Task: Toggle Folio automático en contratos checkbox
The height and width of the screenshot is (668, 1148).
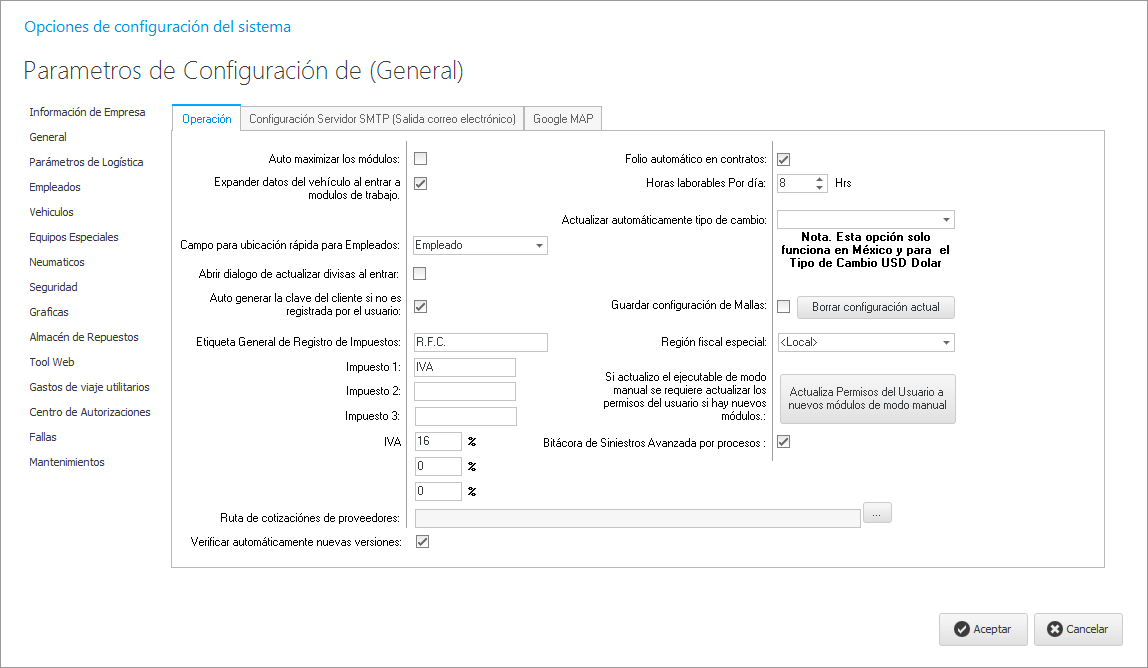Action: click(x=784, y=159)
